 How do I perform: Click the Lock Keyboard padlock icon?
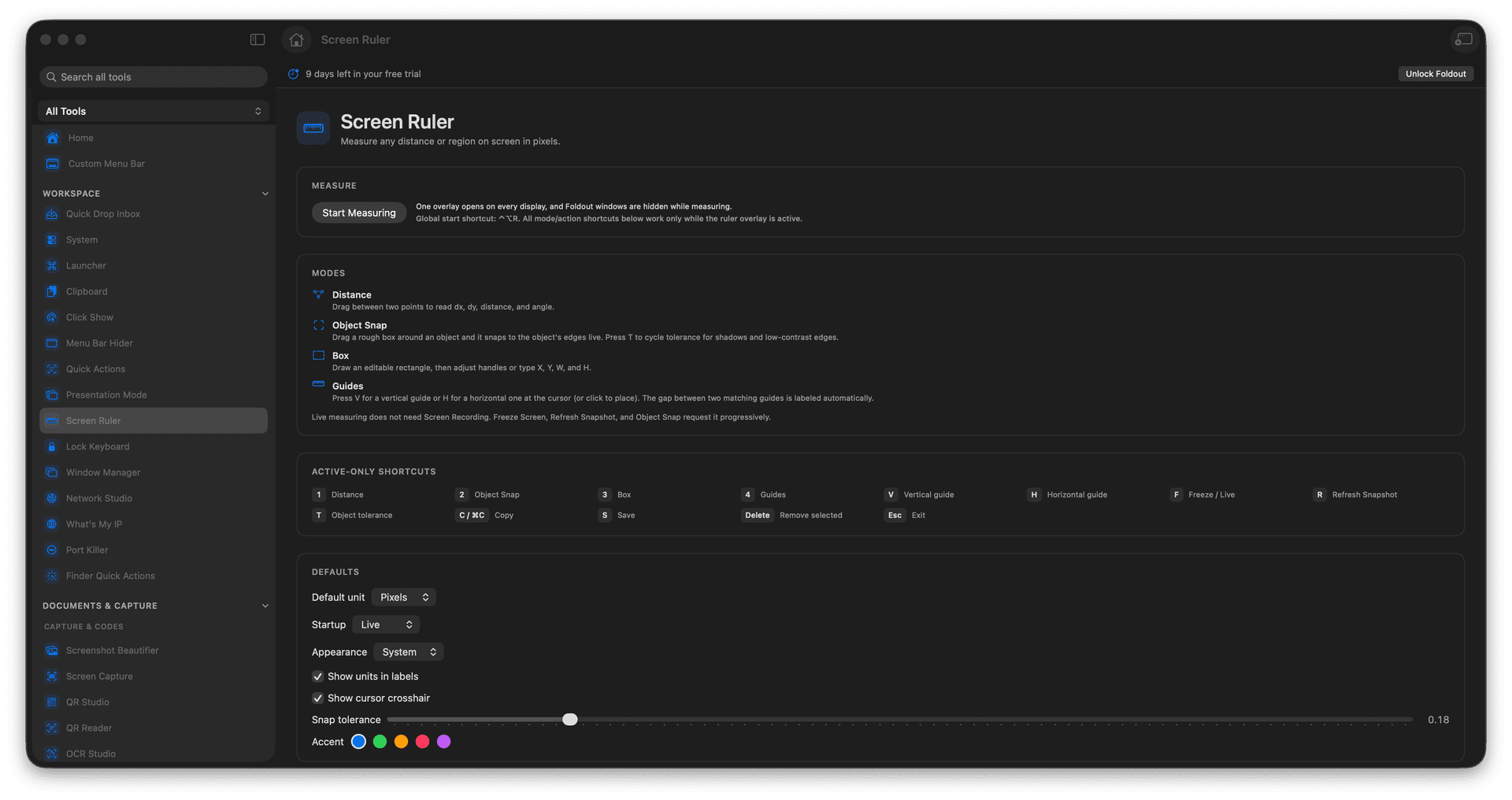(52, 446)
